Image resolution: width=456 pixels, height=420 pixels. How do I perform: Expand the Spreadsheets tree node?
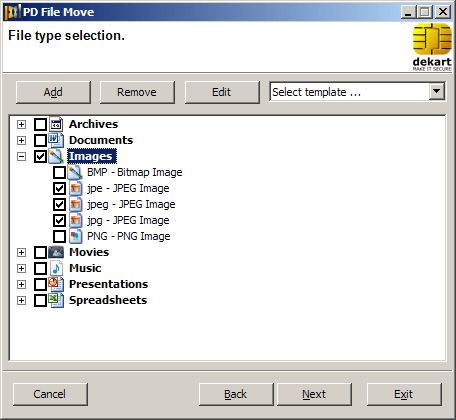21,300
